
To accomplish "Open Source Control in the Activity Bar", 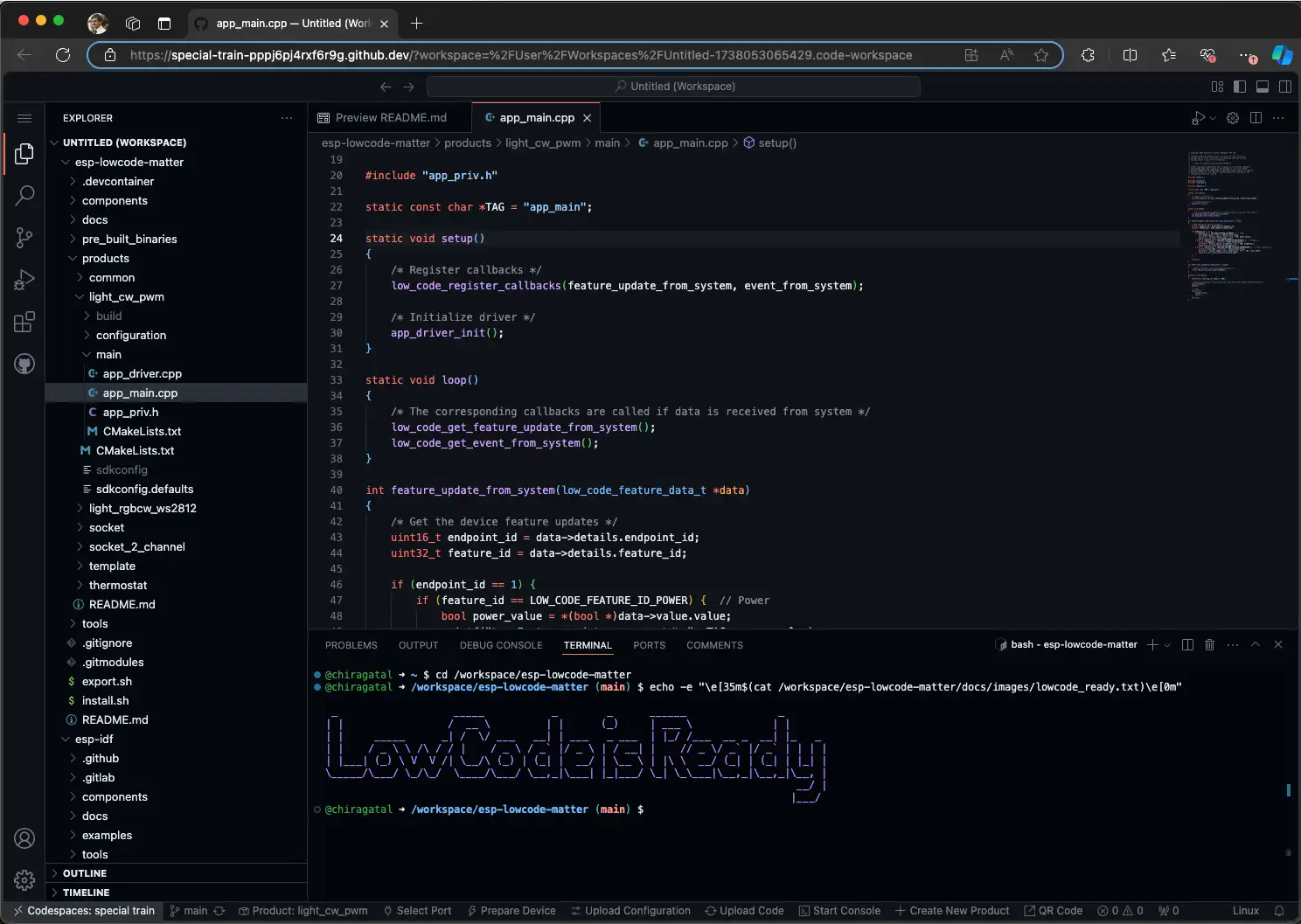I will pyautogui.click(x=24, y=238).
